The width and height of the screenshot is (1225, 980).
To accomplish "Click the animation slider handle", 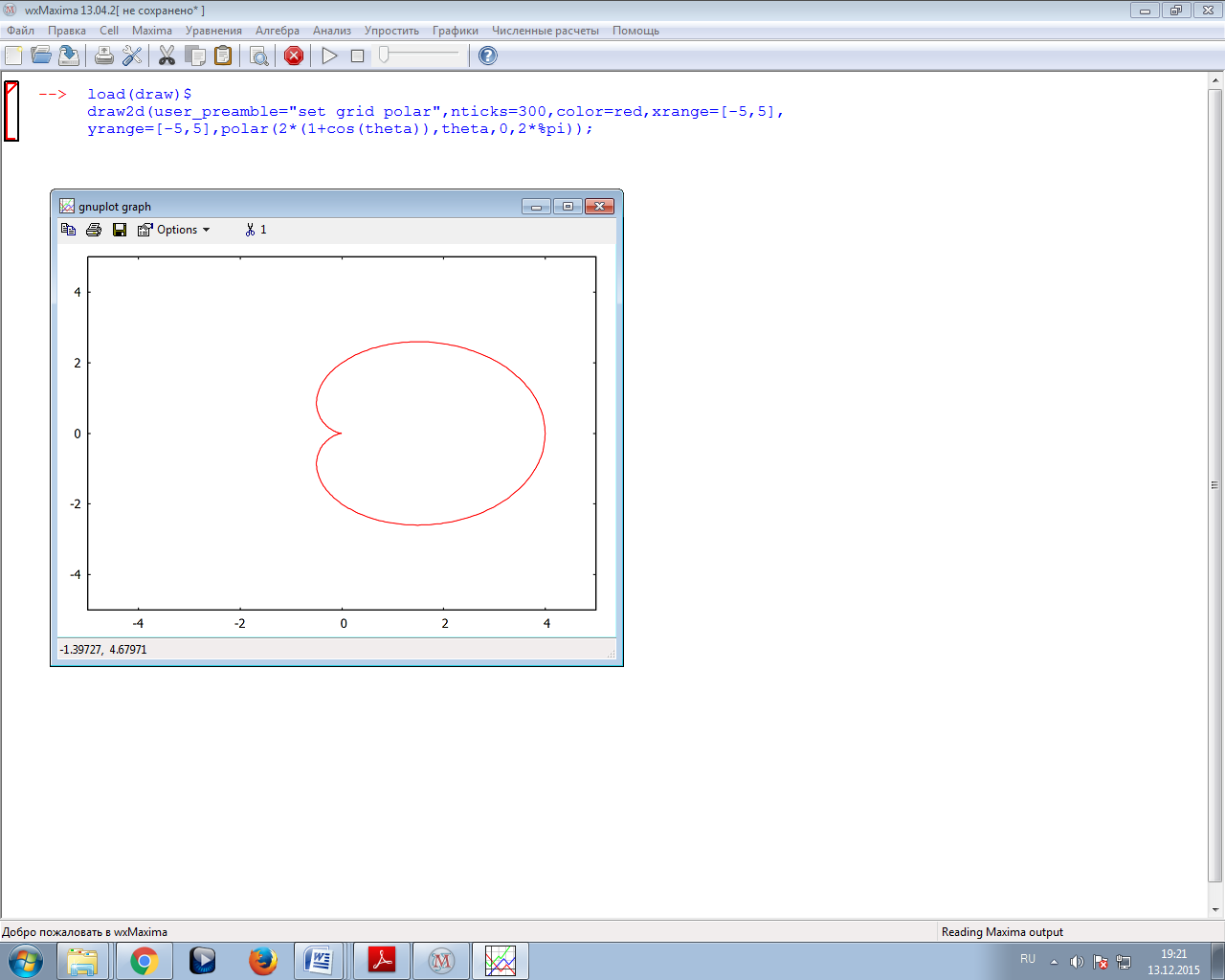I will [x=384, y=56].
